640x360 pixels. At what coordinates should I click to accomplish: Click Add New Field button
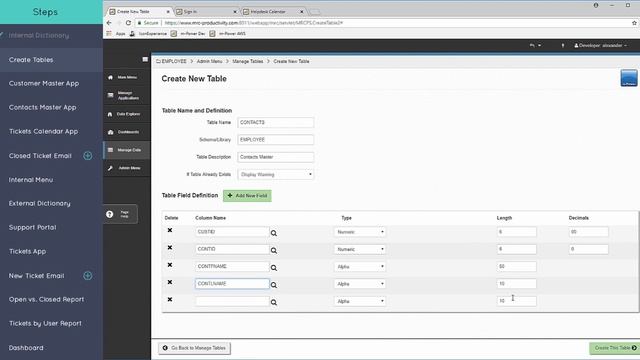[247, 196]
